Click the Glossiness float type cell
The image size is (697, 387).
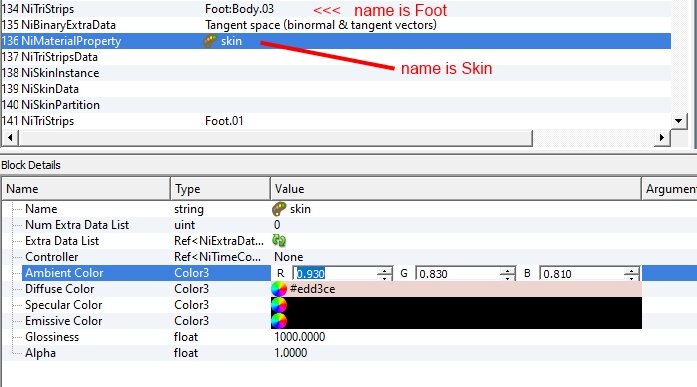(x=186, y=337)
